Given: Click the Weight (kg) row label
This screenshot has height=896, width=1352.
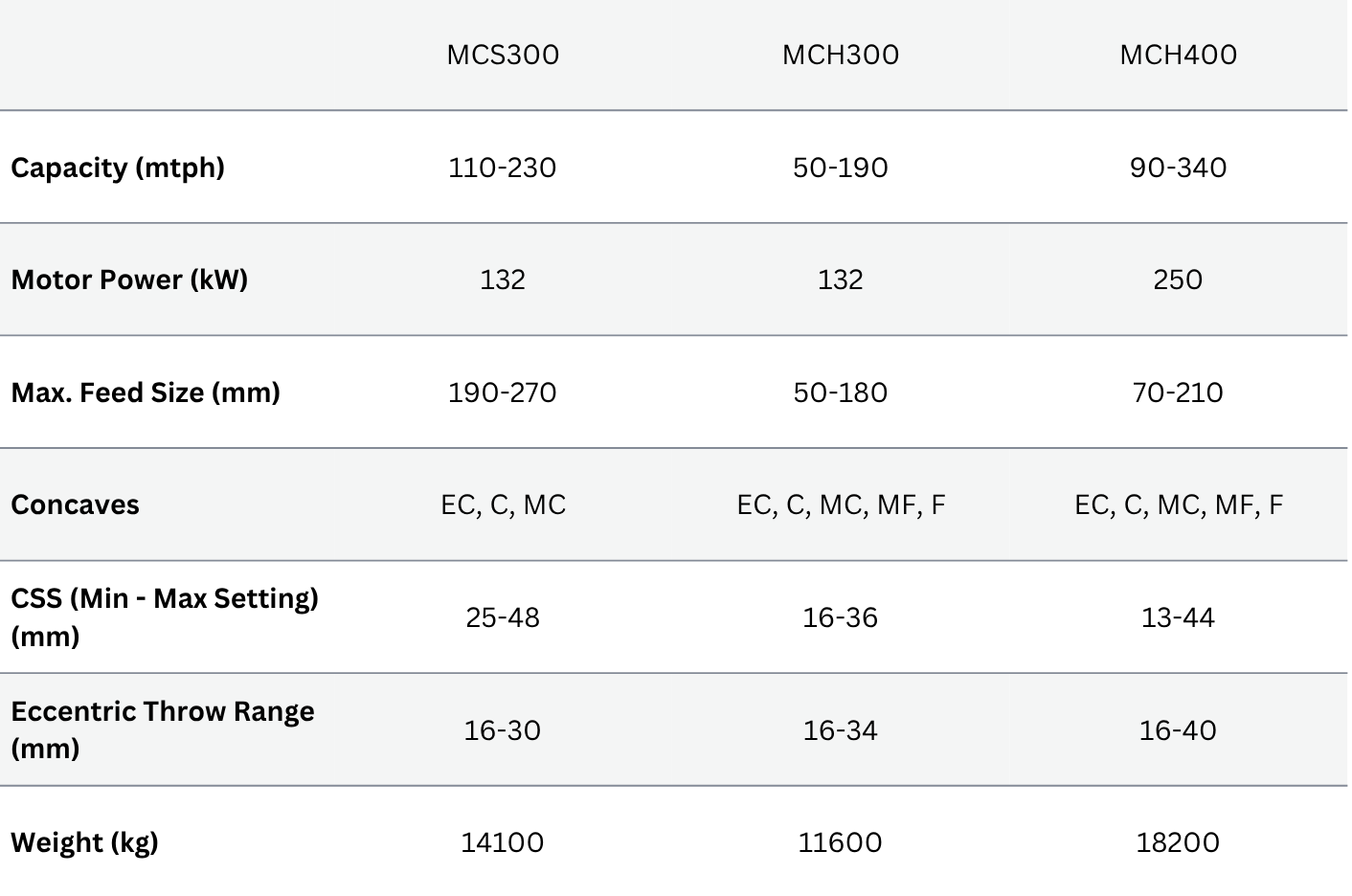Looking at the screenshot, I should [x=84, y=842].
